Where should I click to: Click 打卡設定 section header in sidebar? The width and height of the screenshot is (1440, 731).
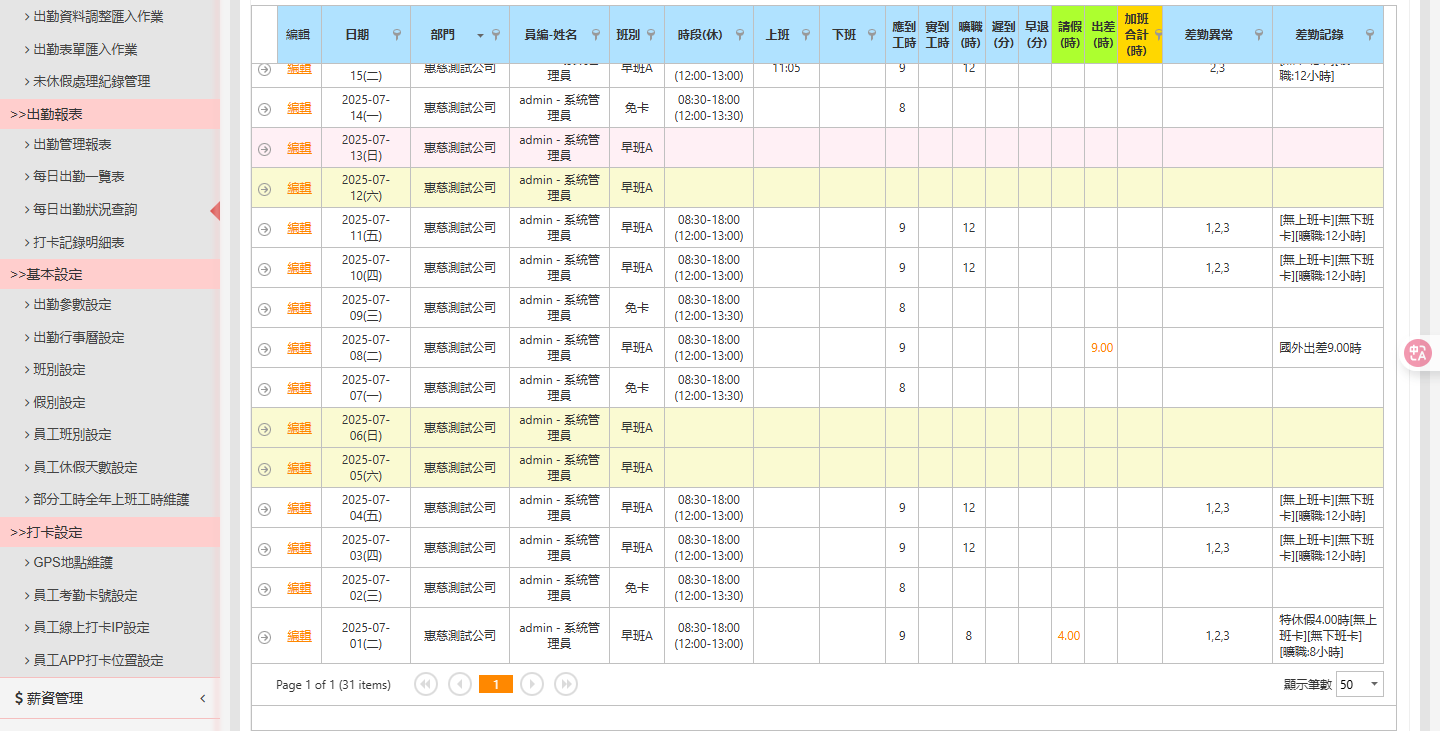click(x=110, y=532)
